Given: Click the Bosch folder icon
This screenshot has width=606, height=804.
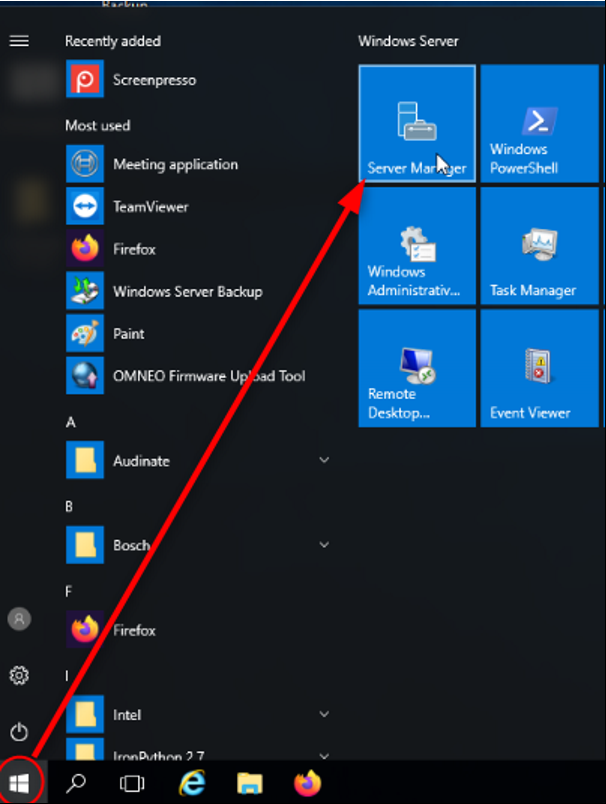Looking at the screenshot, I should [85, 545].
